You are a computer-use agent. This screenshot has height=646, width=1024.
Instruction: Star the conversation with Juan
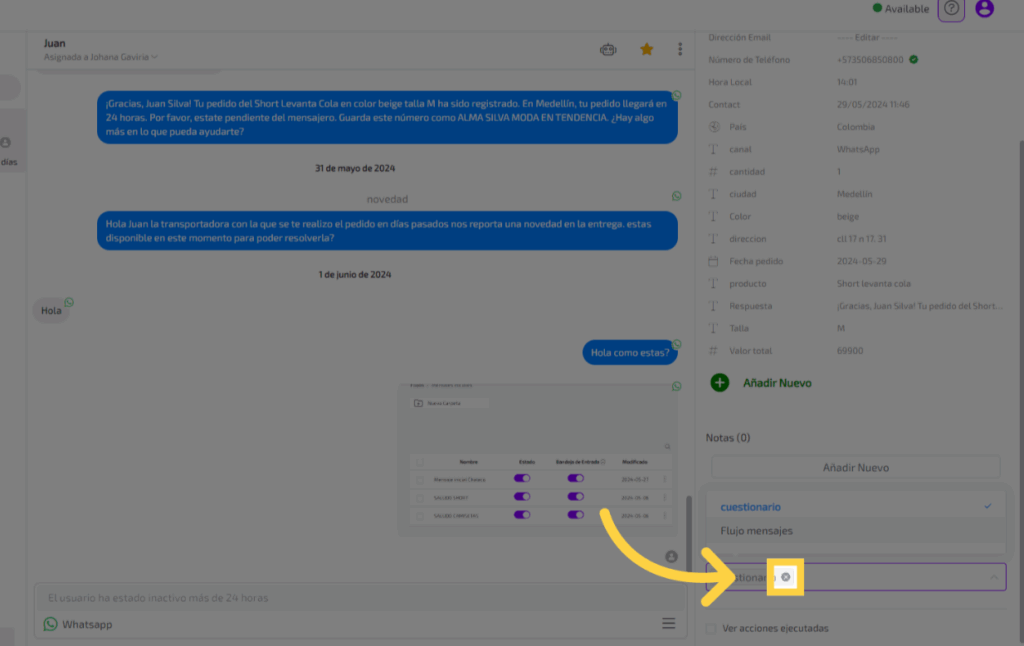(647, 49)
